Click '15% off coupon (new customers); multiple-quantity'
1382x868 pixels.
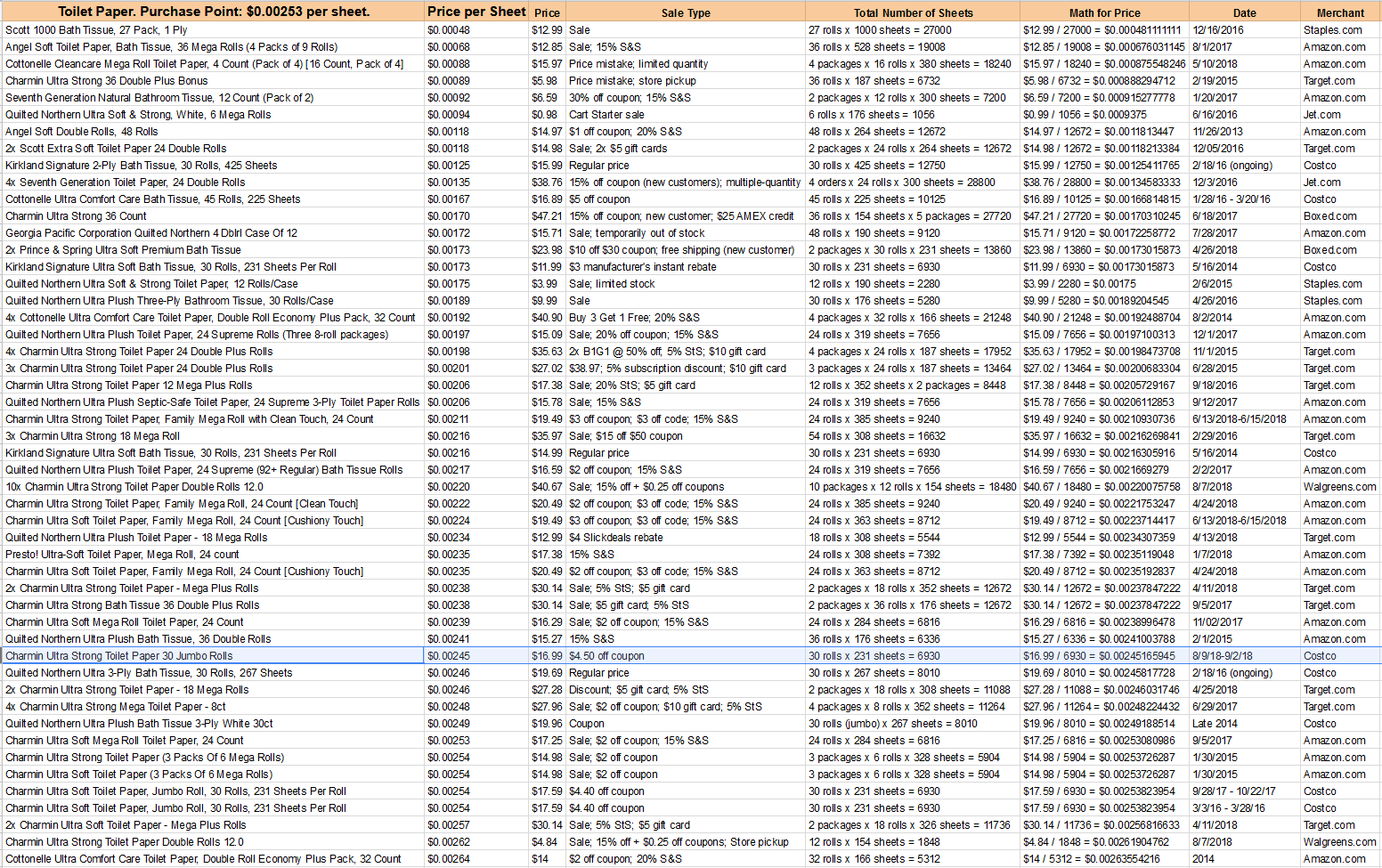[685, 182]
